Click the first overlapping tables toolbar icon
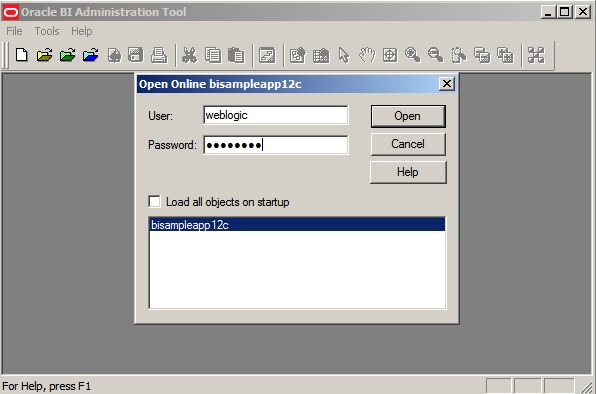596x394 pixels. pyautogui.click(x=482, y=55)
